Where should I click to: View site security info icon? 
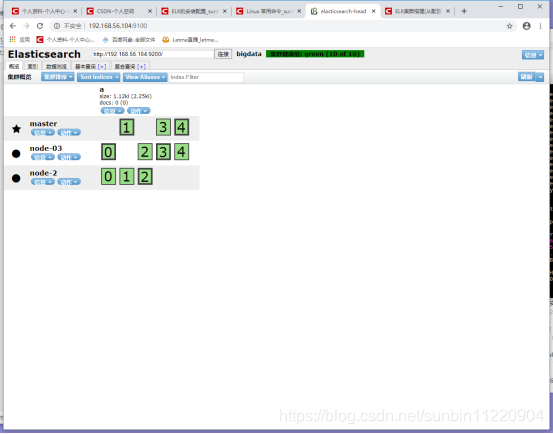click(57, 26)
